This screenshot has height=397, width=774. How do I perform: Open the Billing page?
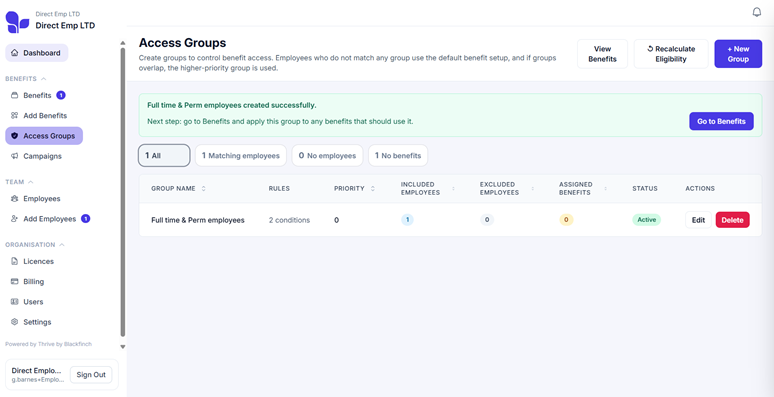[x=28, y=281]
